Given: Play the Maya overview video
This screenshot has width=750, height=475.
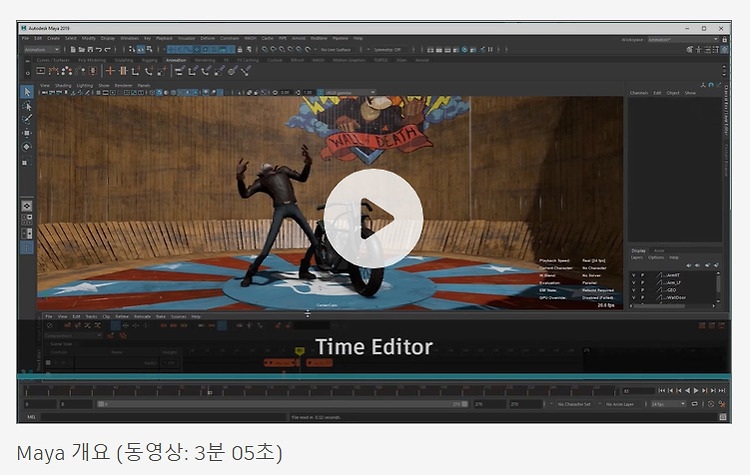Looking at the screenshot, I should [374, 219].
